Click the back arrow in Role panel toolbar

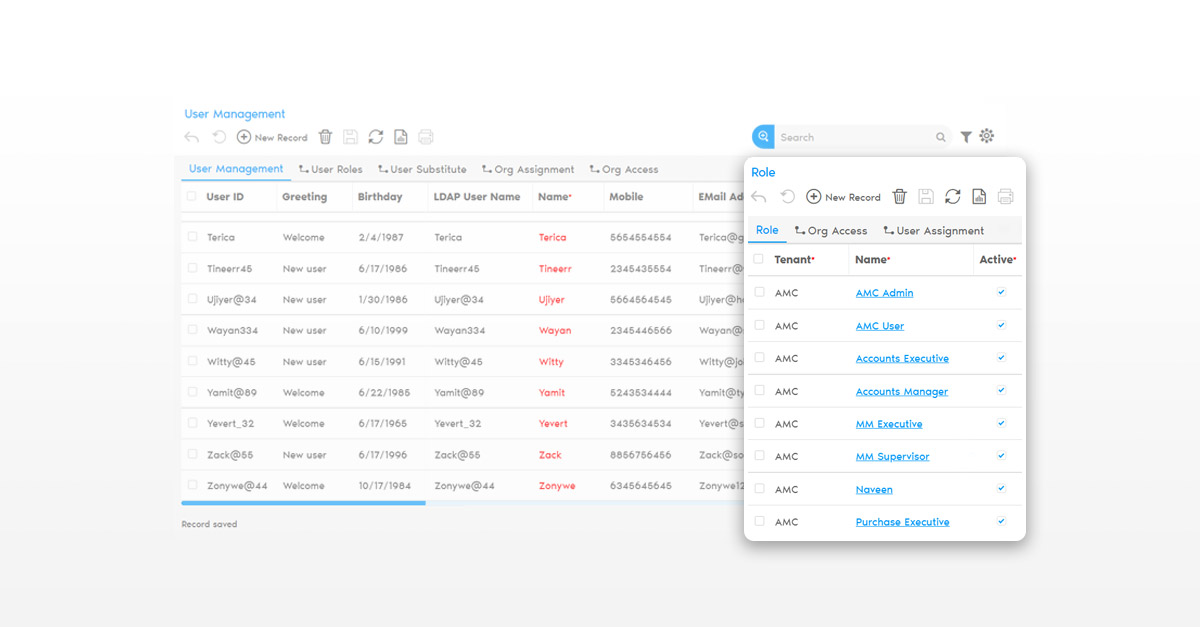[759, 197]
